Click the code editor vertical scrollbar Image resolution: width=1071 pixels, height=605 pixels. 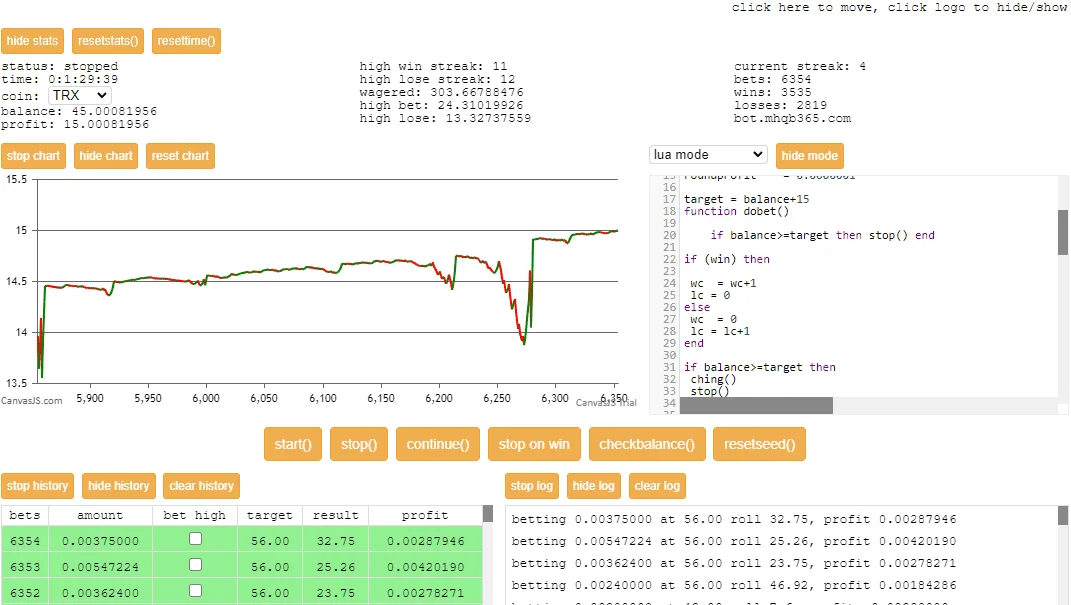point(1063,232)
